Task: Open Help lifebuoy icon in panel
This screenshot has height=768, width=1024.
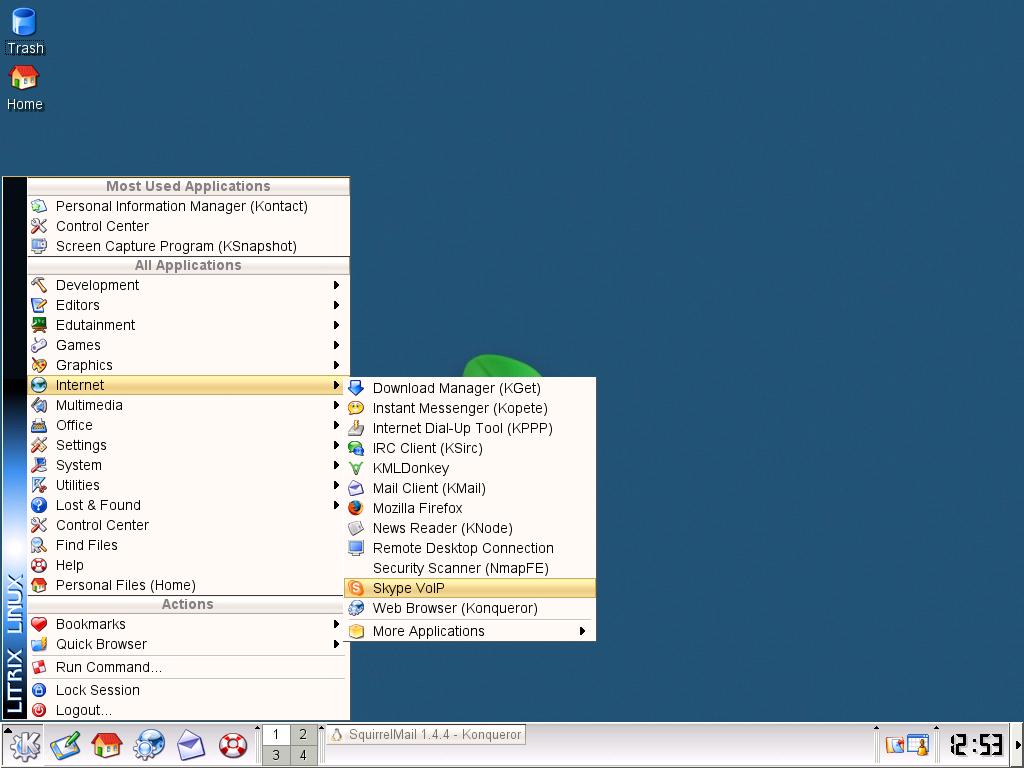Action: tap(232, 745)
